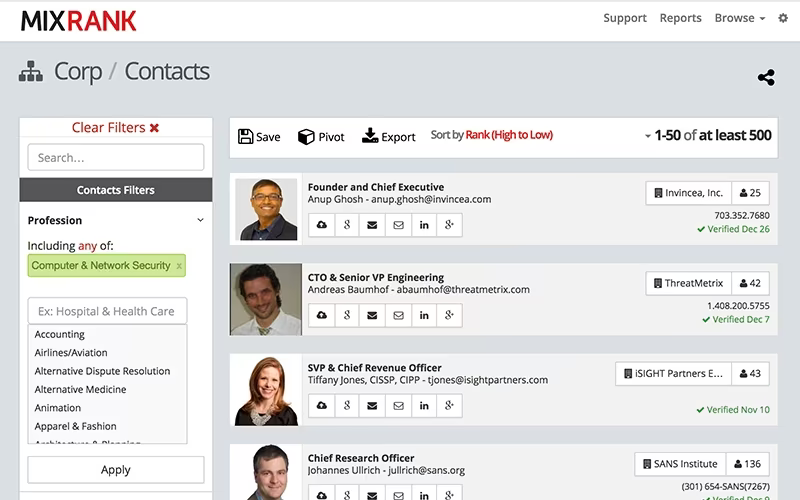This screenshot has height=500, width=800.
Task: Click phone number 703.352.7680
Action: tap(742, 215)
